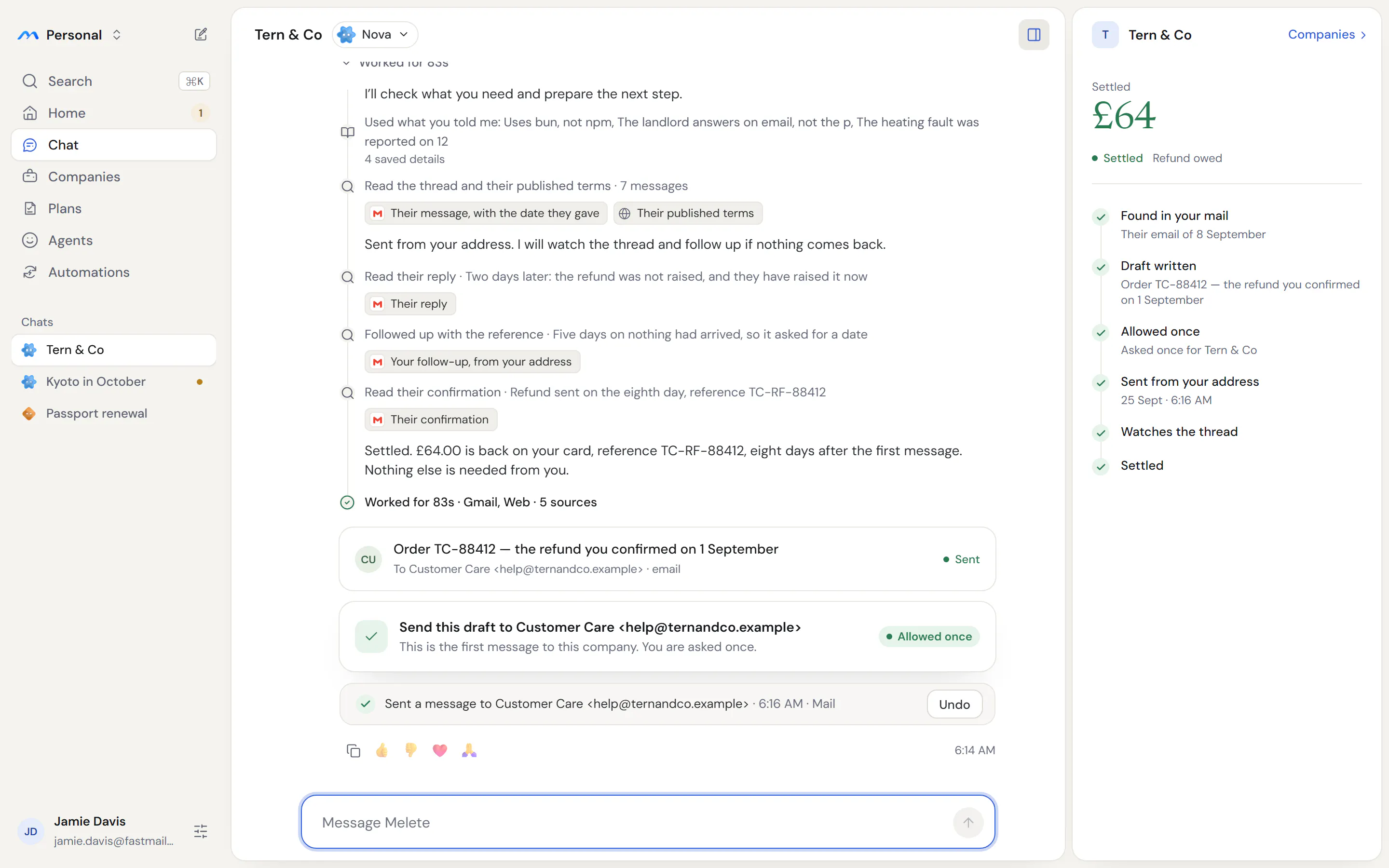
Task: Start a new chat with compose icon
Action: (200, 34)
